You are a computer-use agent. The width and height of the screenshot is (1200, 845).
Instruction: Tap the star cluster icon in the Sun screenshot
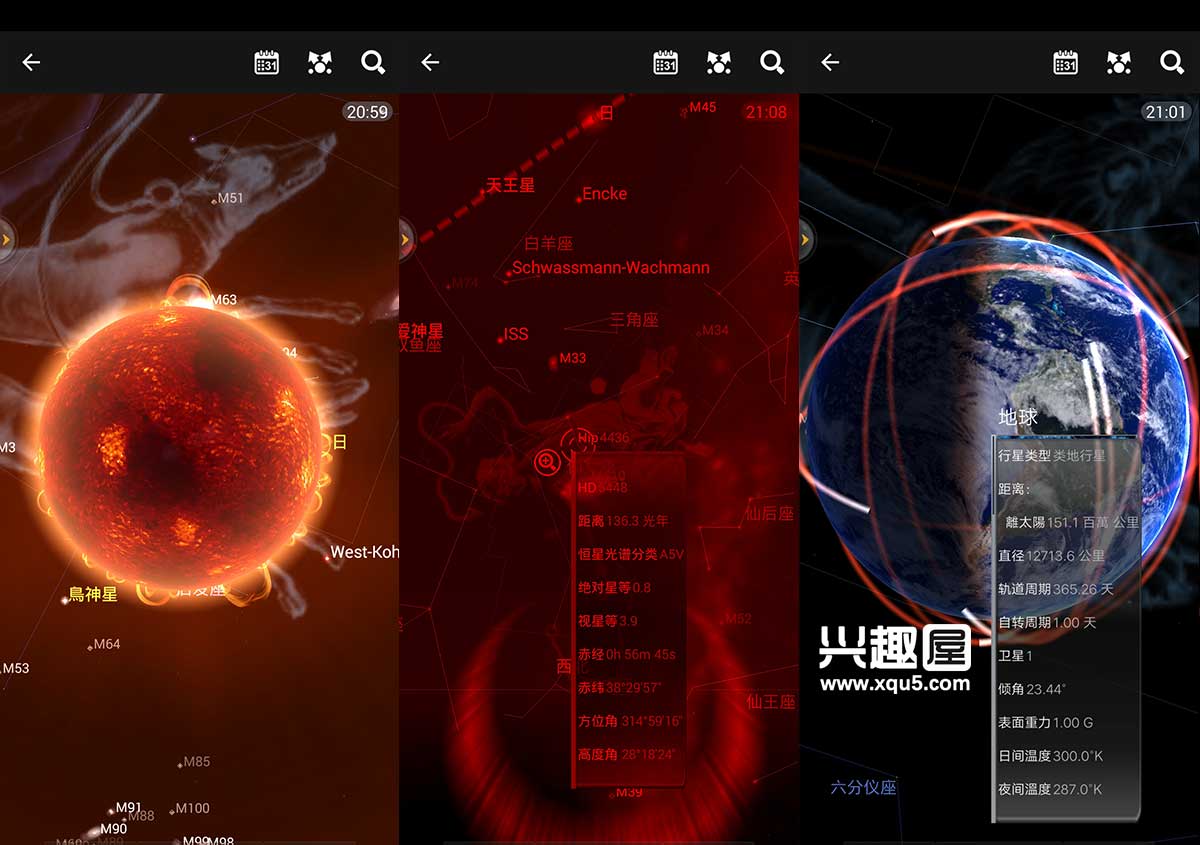[320, 62]
